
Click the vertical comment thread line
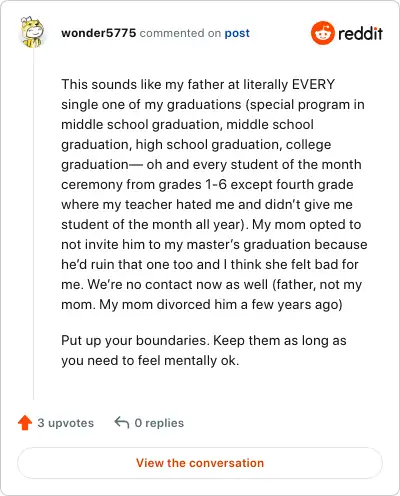(x=33, y=223)
